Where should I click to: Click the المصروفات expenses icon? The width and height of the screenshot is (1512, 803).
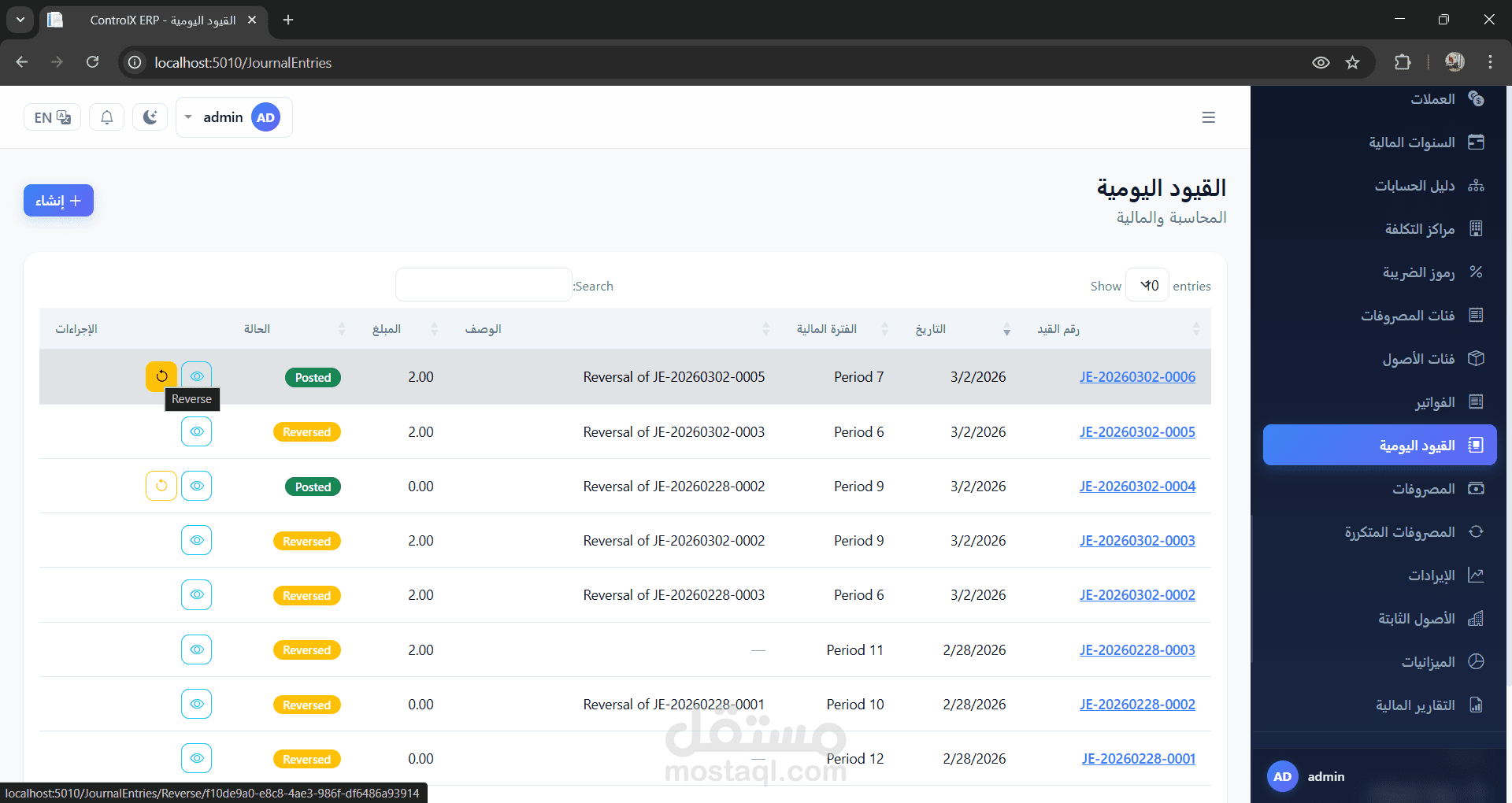(1476, 489)
